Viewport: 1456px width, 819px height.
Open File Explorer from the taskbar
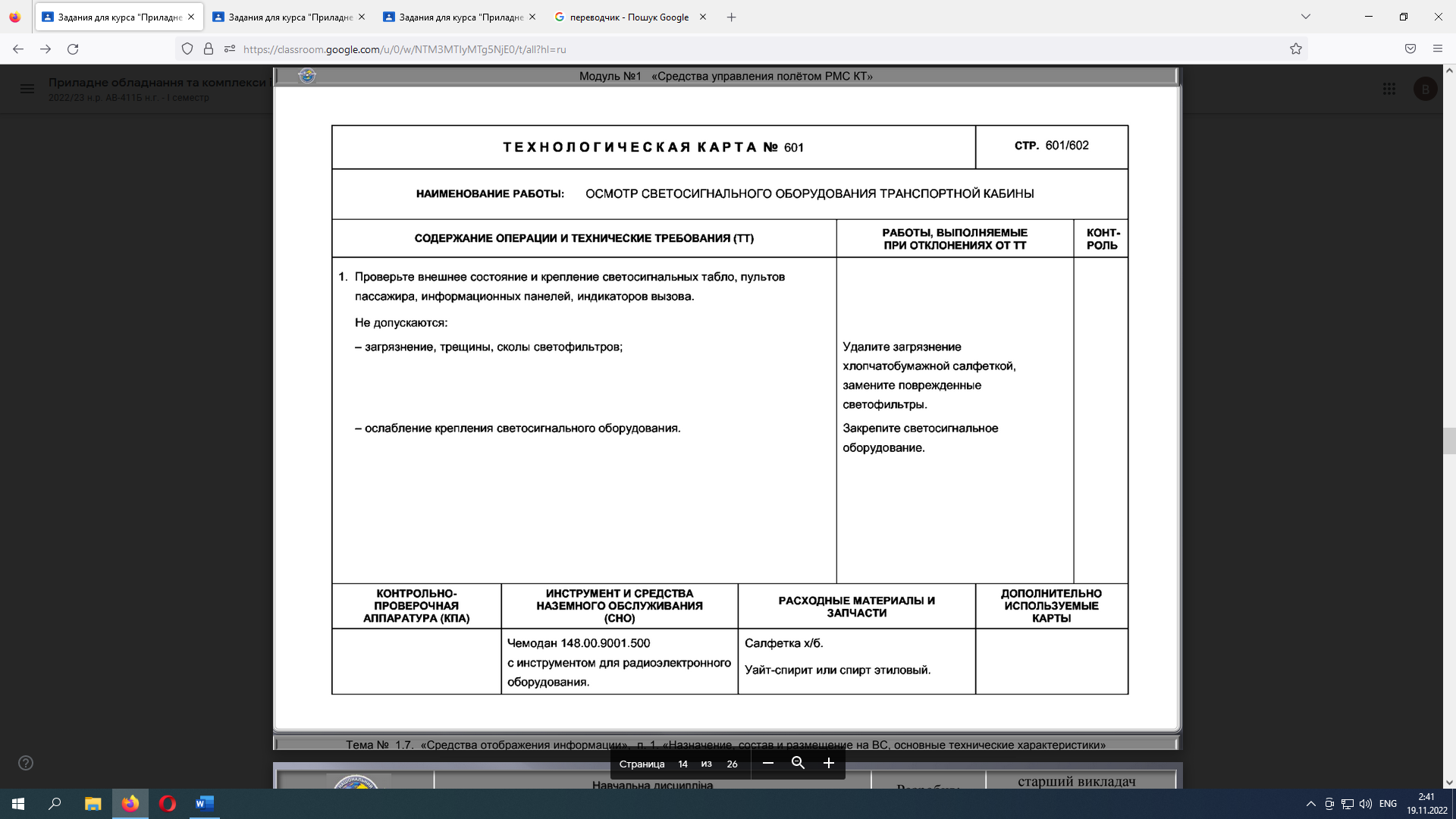point(93,804)
